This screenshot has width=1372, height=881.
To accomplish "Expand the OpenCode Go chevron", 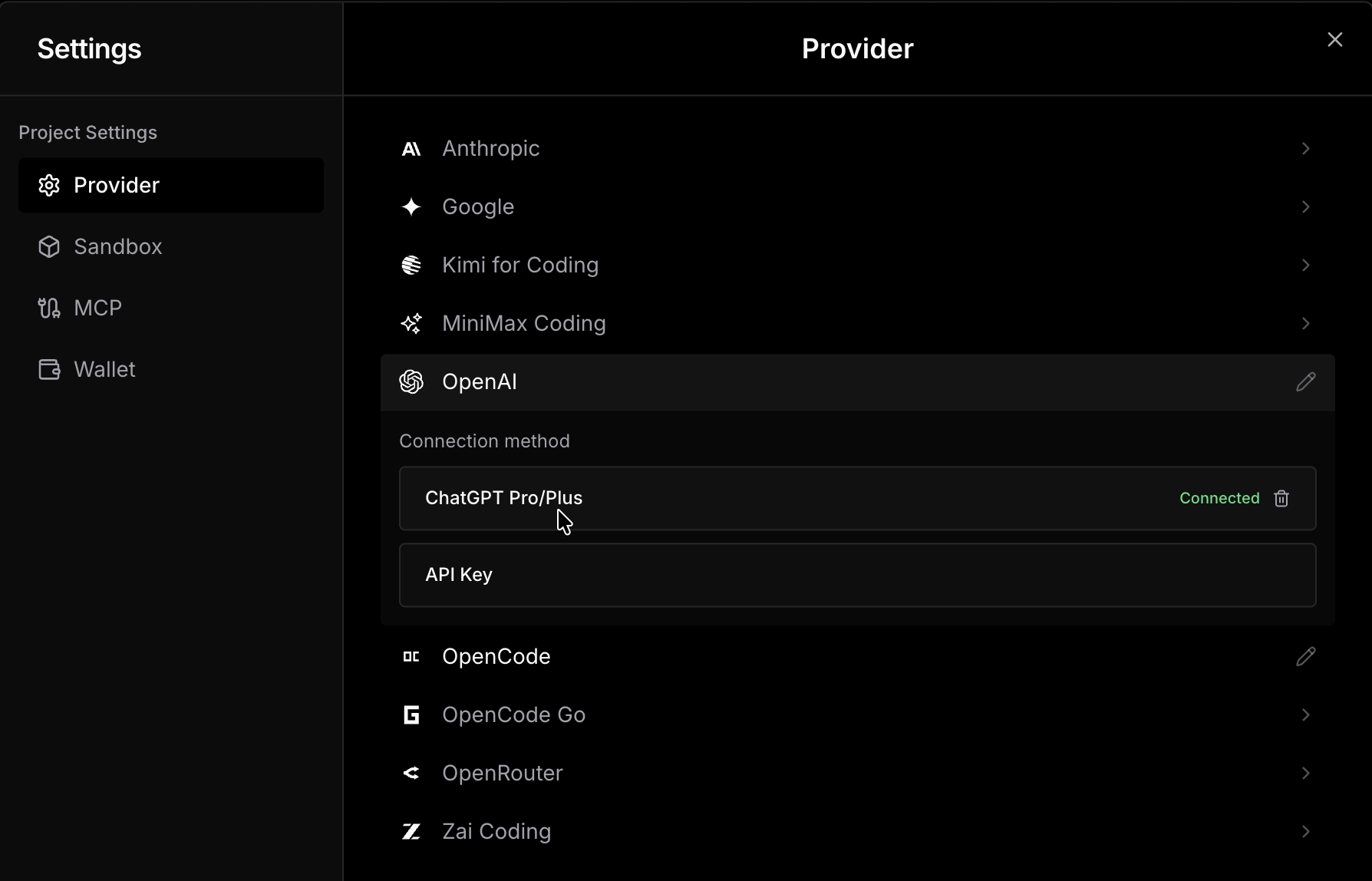I will coord(1305,715).
